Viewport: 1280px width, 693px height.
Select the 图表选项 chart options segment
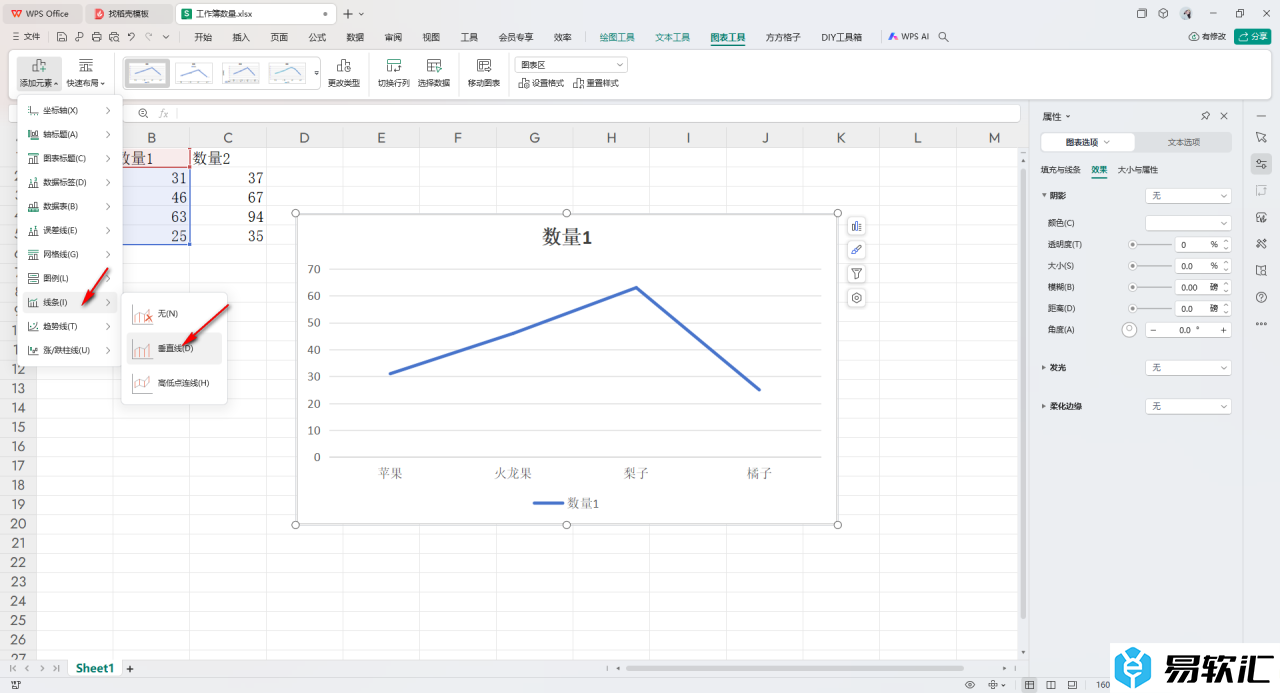pos(1088,142)
